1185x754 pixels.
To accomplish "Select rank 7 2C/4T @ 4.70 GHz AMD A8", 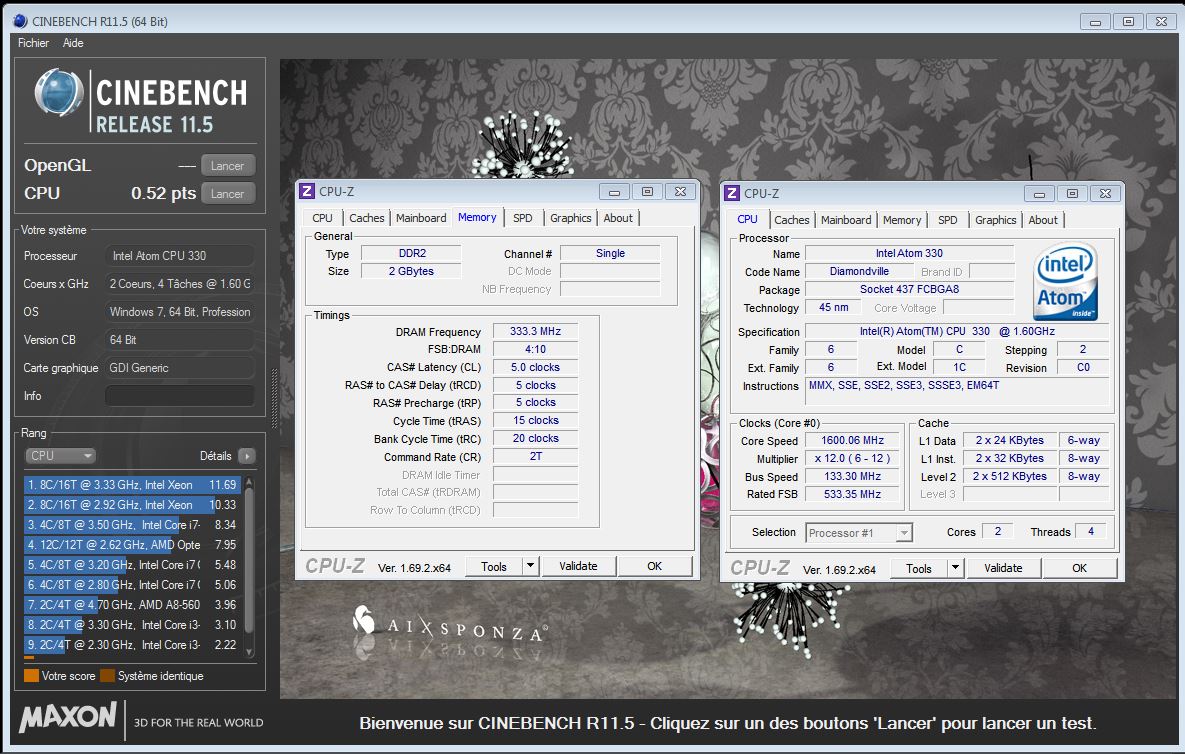I will tap(132, 604).
